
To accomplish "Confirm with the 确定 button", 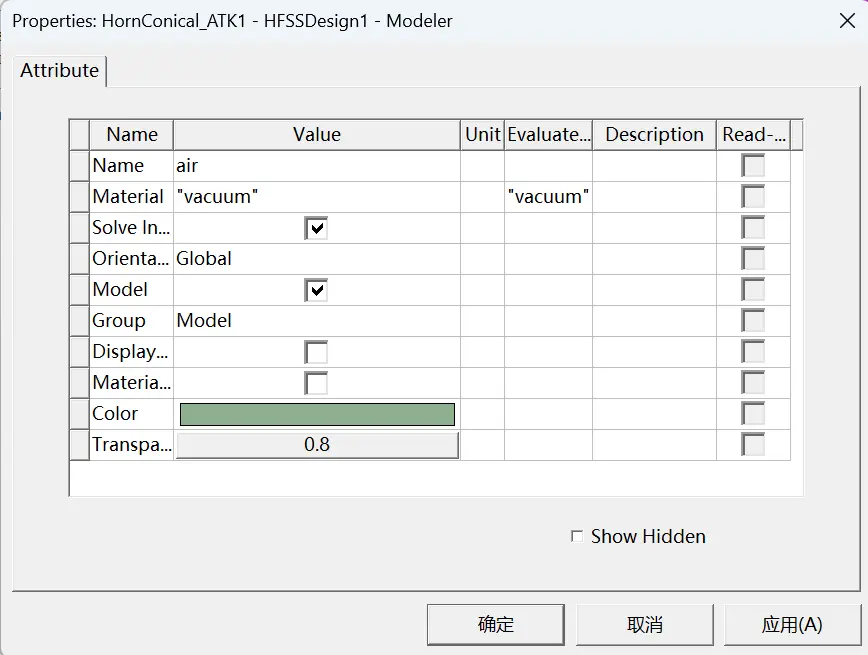I will click(496, 625).
